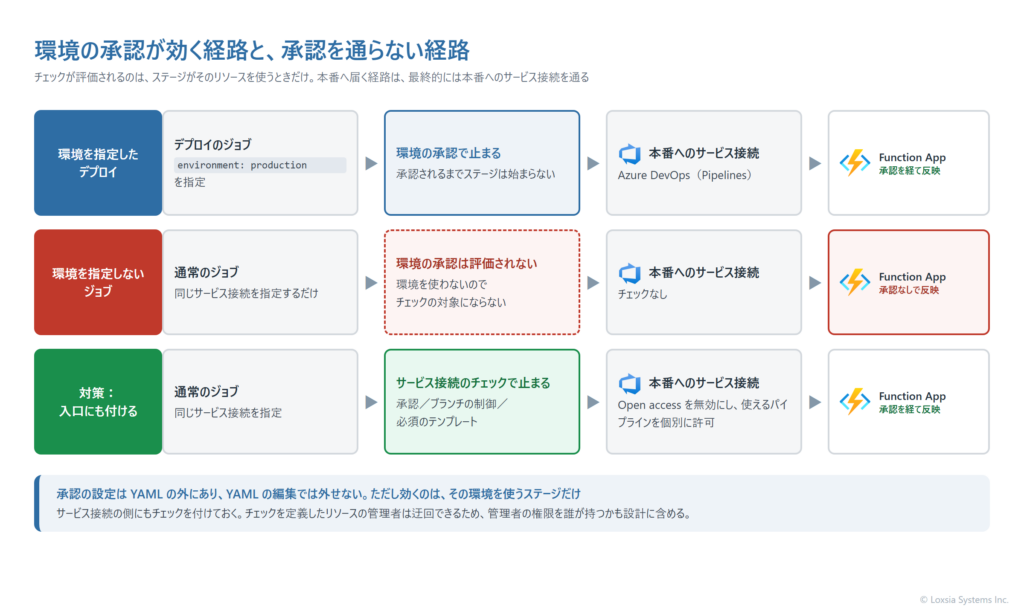Click the subtitle starting チェックが評価されるのは

click(312, 77)
